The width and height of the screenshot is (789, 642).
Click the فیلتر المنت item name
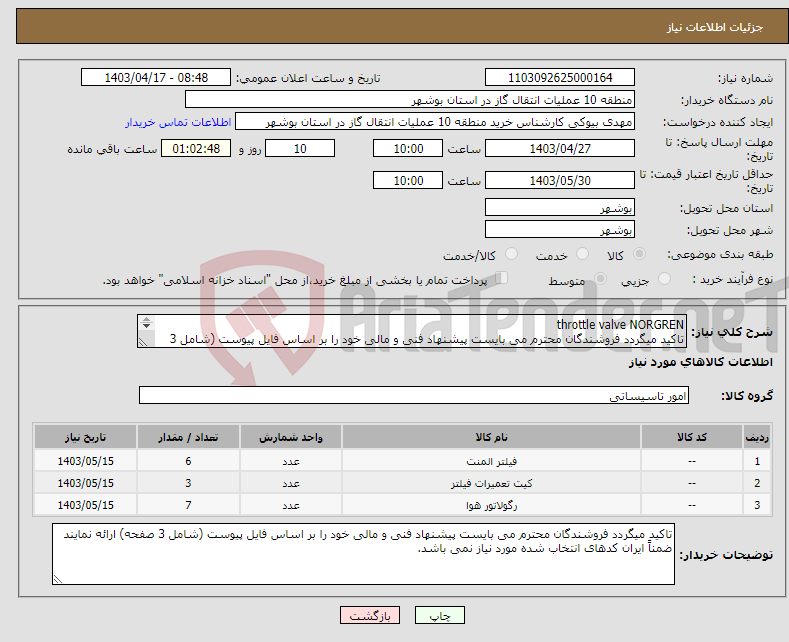[x=491, y=461]
